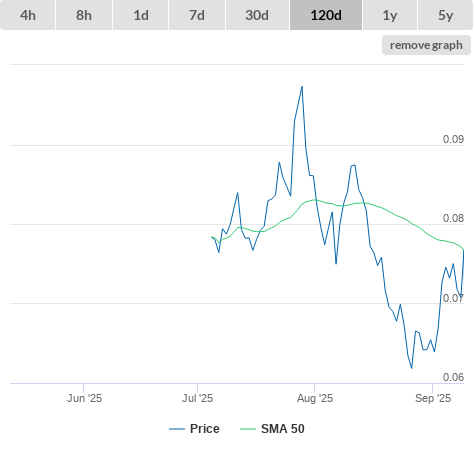
Task: Toggle the SMA 50 legend entry
Action: 272,429
